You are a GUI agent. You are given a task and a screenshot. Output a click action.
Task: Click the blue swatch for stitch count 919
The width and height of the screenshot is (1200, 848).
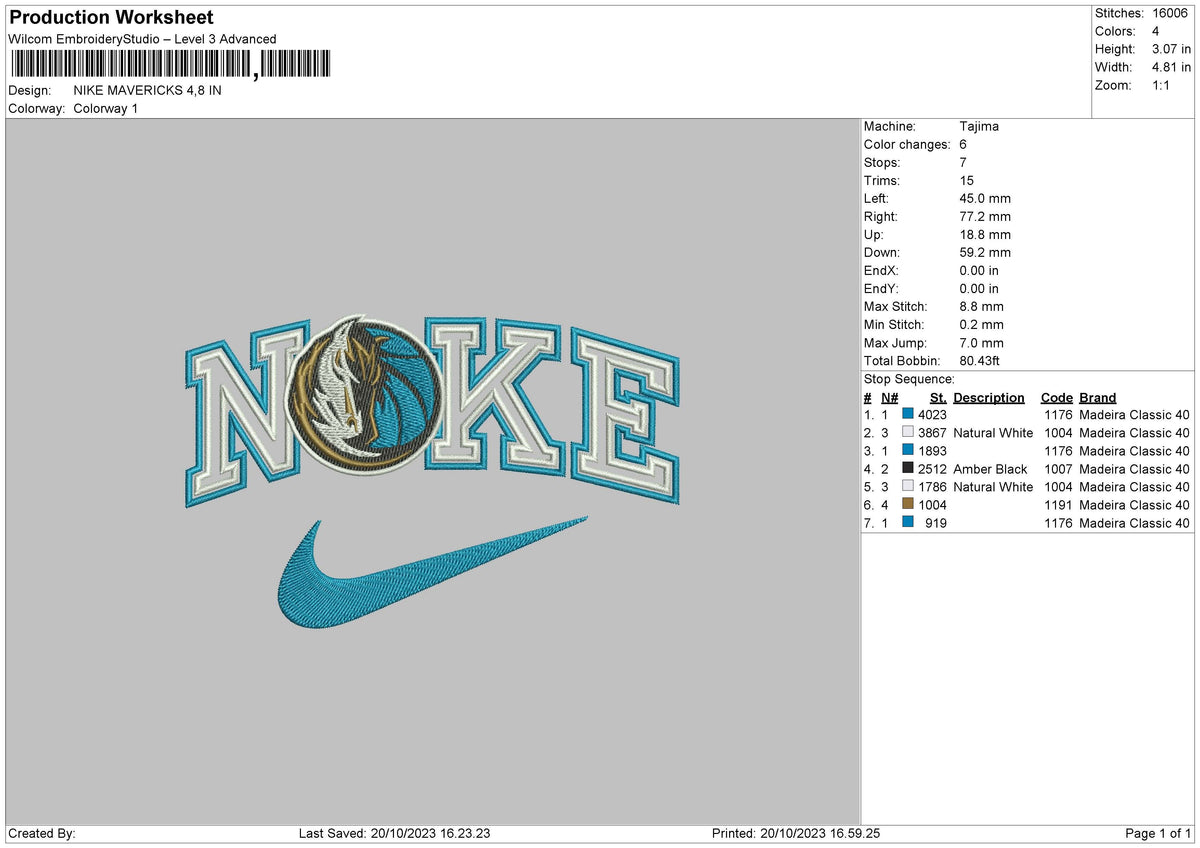coord(908,522)
